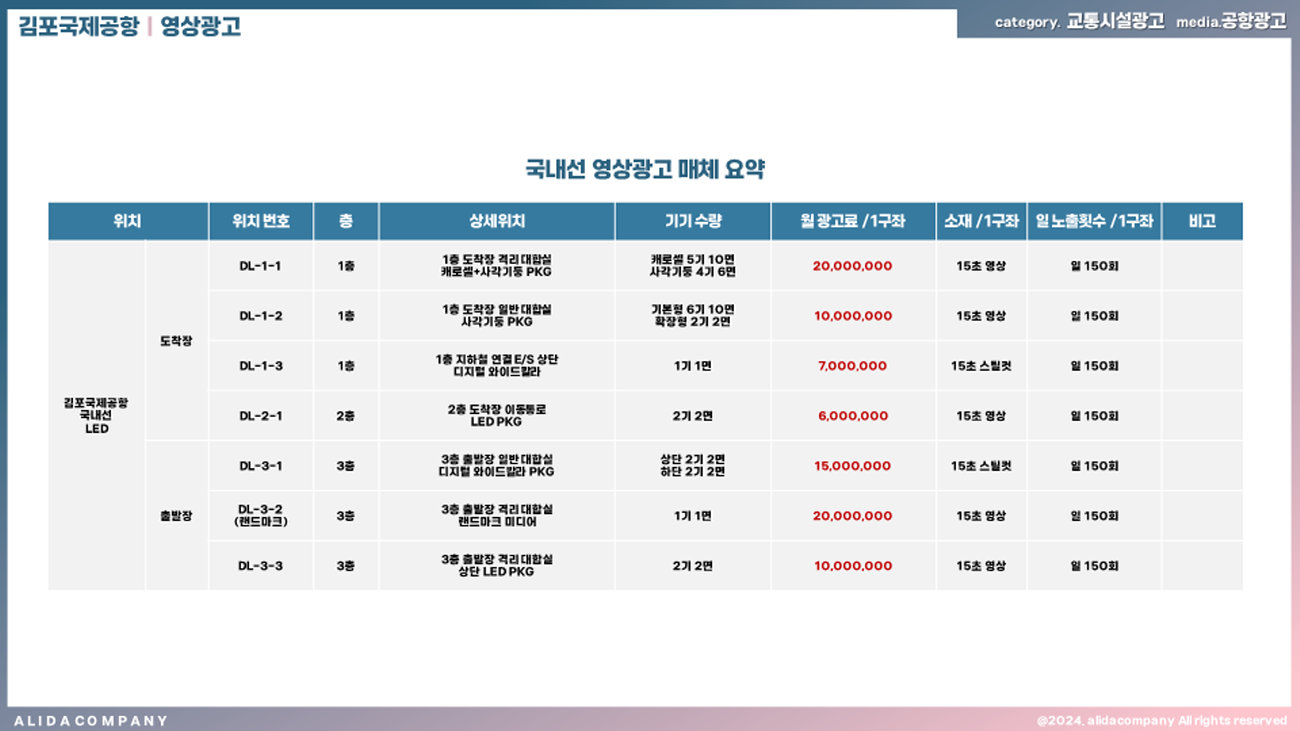Click the DL-1-1 location number cell
The image size is (1300, 731).
point(260,266)
